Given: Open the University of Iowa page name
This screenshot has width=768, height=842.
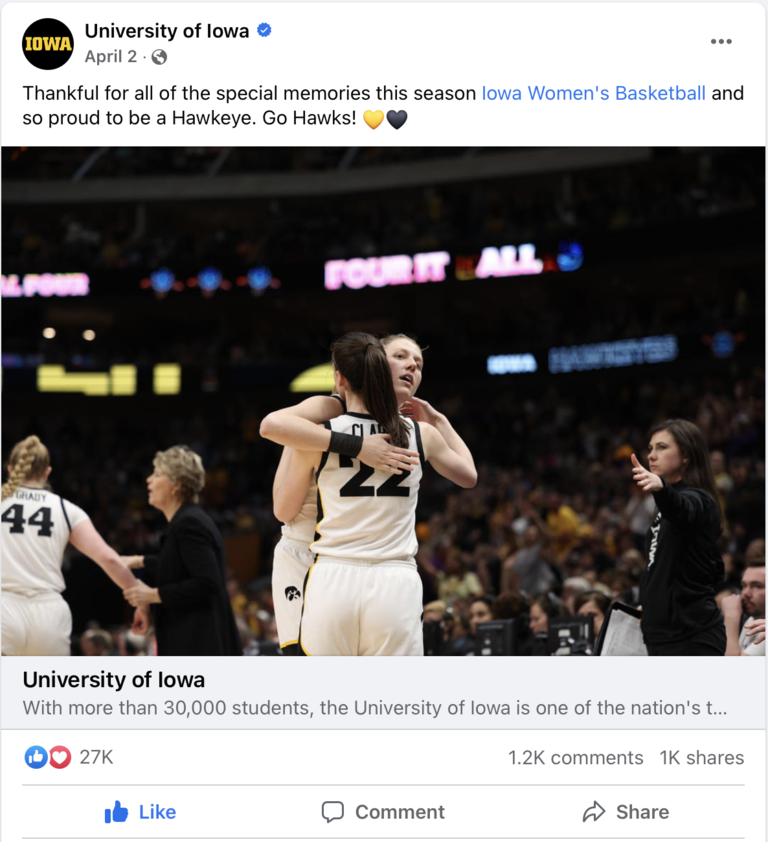Looking at the screenshot, I should coord(166,31).
